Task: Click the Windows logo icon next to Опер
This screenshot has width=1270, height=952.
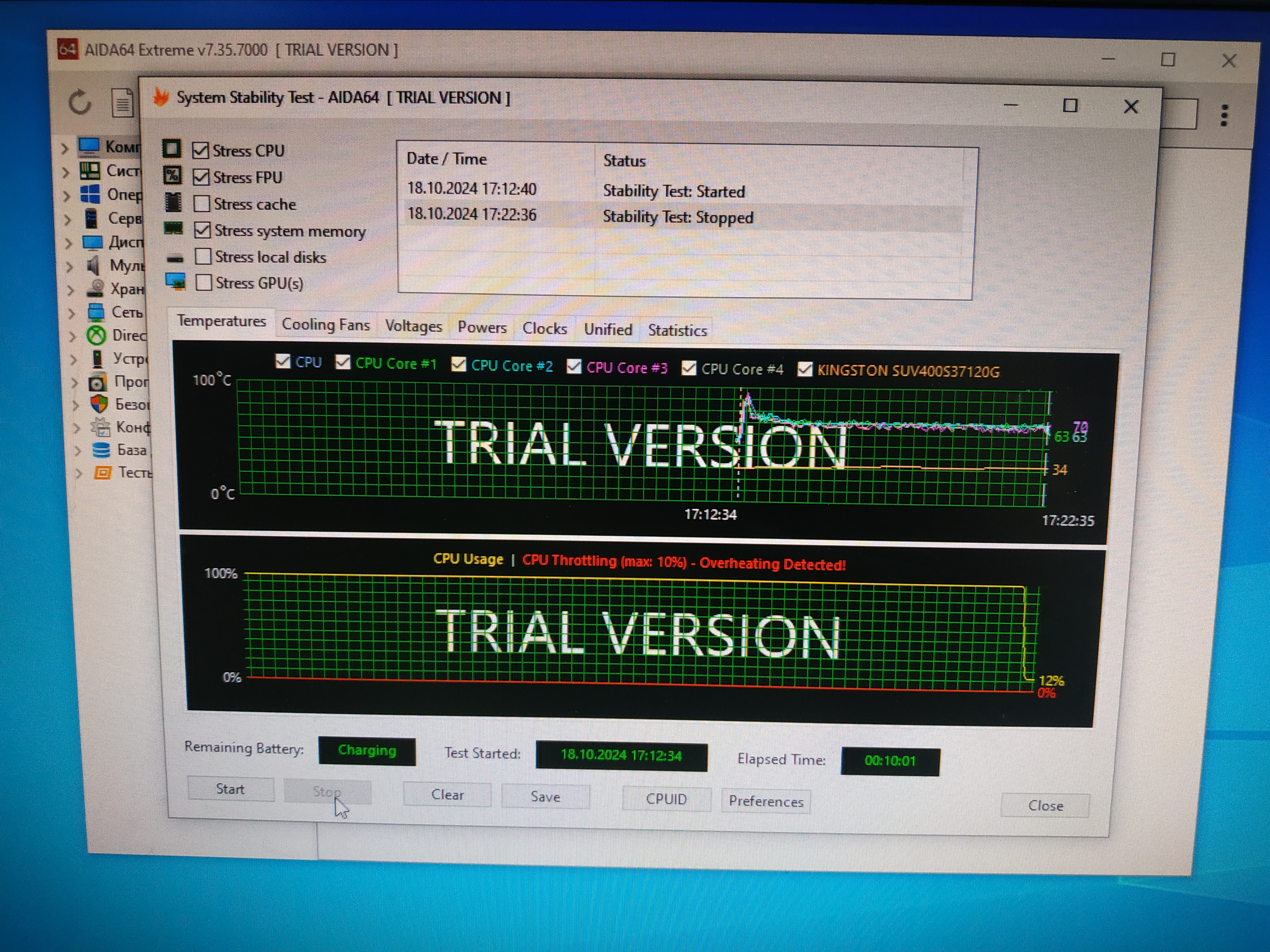Action: tap(91, 194)
